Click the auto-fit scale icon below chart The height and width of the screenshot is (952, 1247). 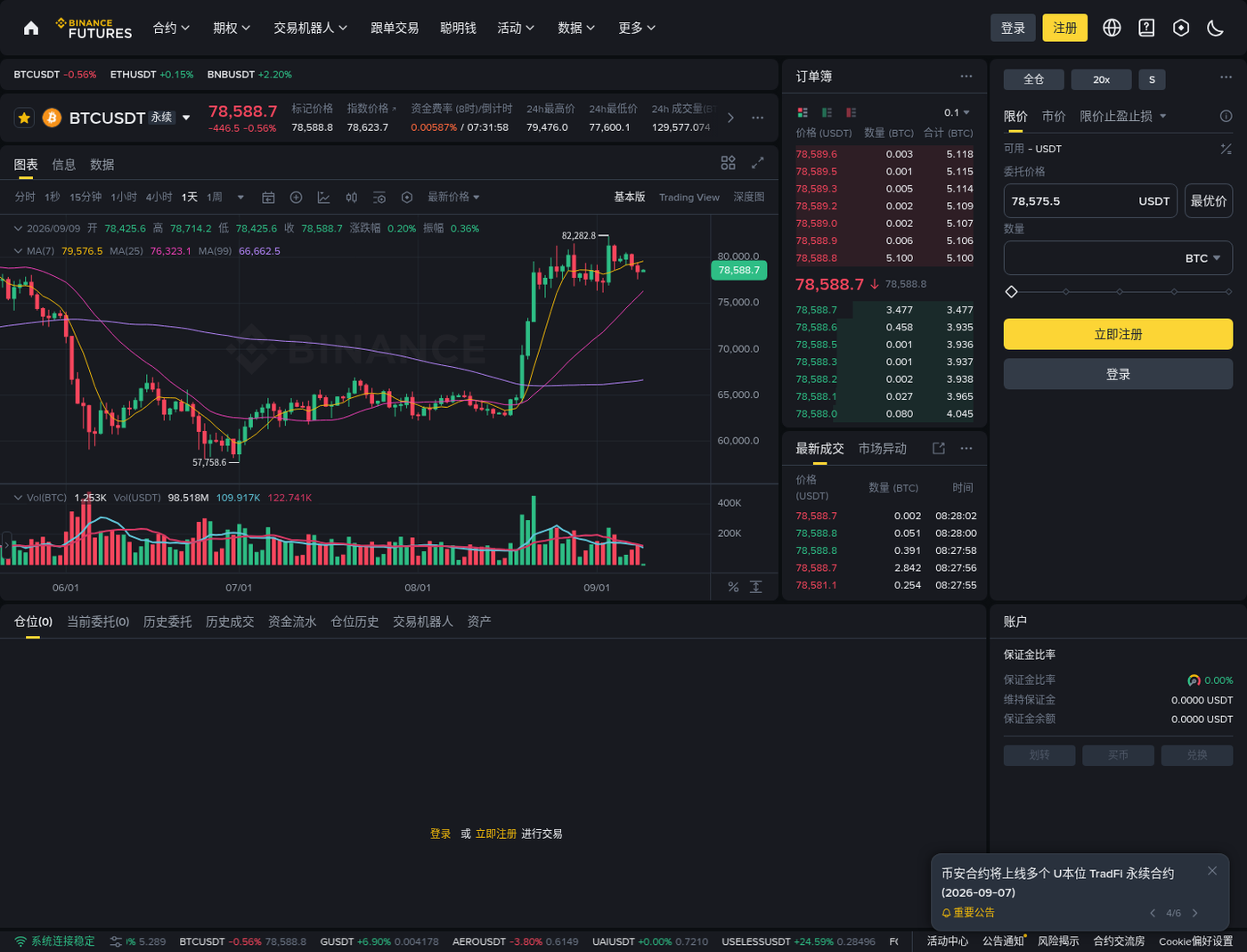(756, 587)
